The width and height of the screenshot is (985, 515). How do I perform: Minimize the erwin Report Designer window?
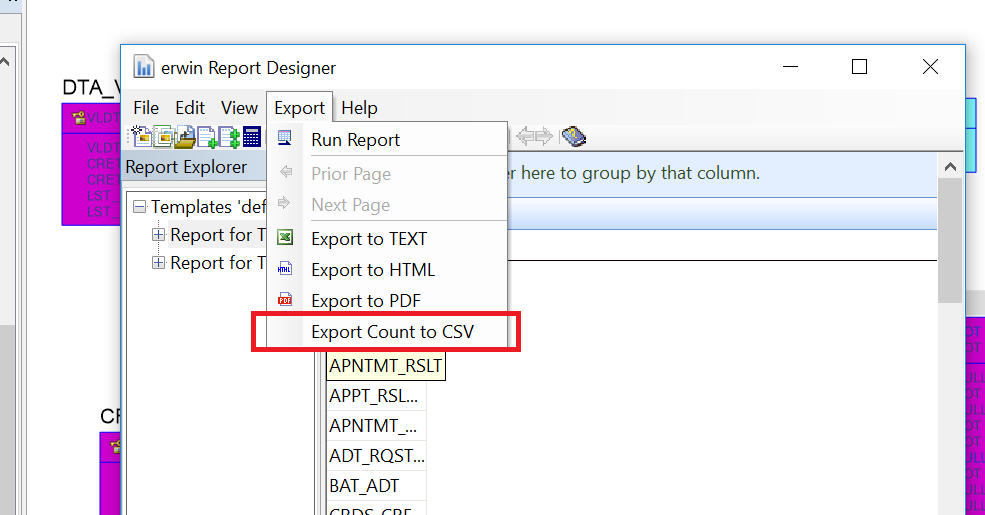pos(790,67)
